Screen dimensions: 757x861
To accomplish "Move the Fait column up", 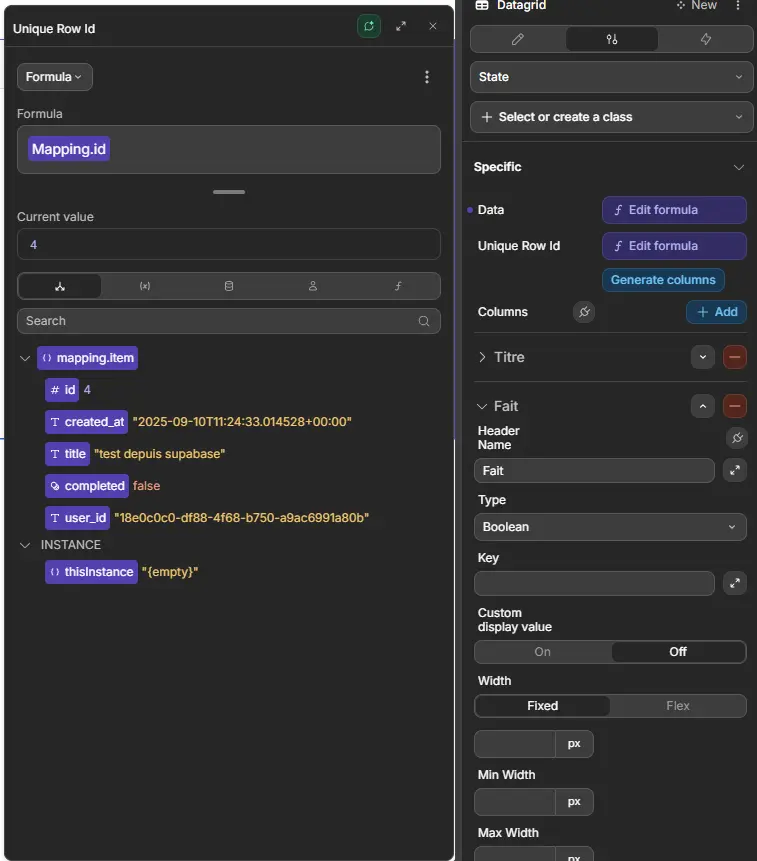I will (703, 406).
